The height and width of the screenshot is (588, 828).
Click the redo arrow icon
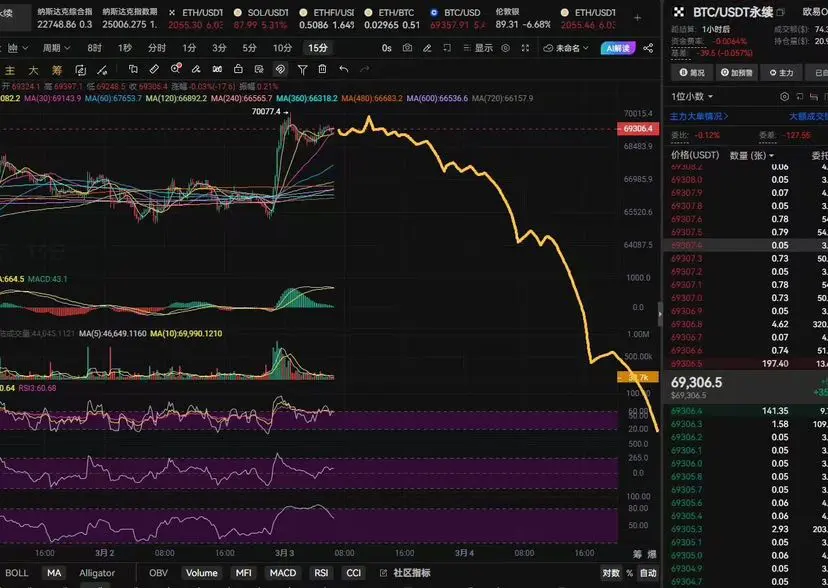coord(364,69)
